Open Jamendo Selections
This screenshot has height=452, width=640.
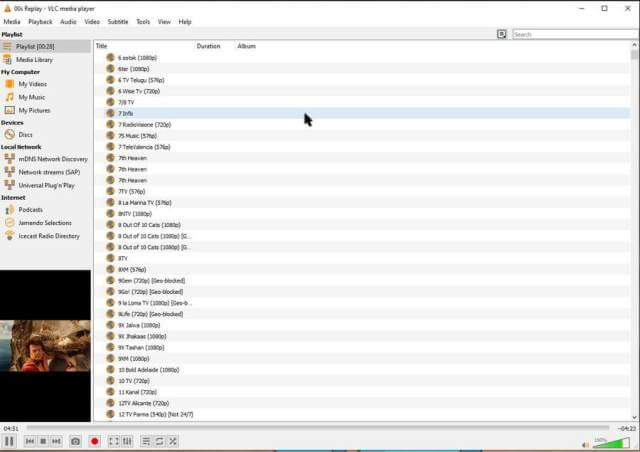[45, 223]
